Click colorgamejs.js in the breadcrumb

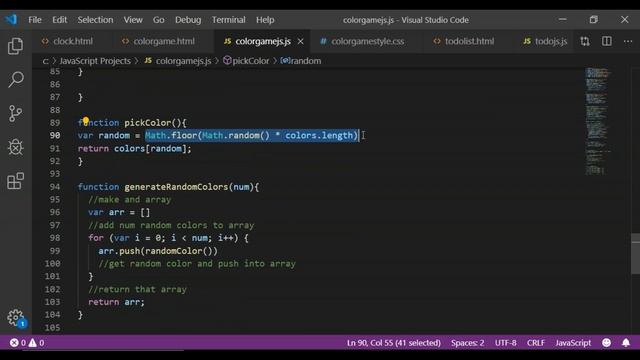coord(183,61)
